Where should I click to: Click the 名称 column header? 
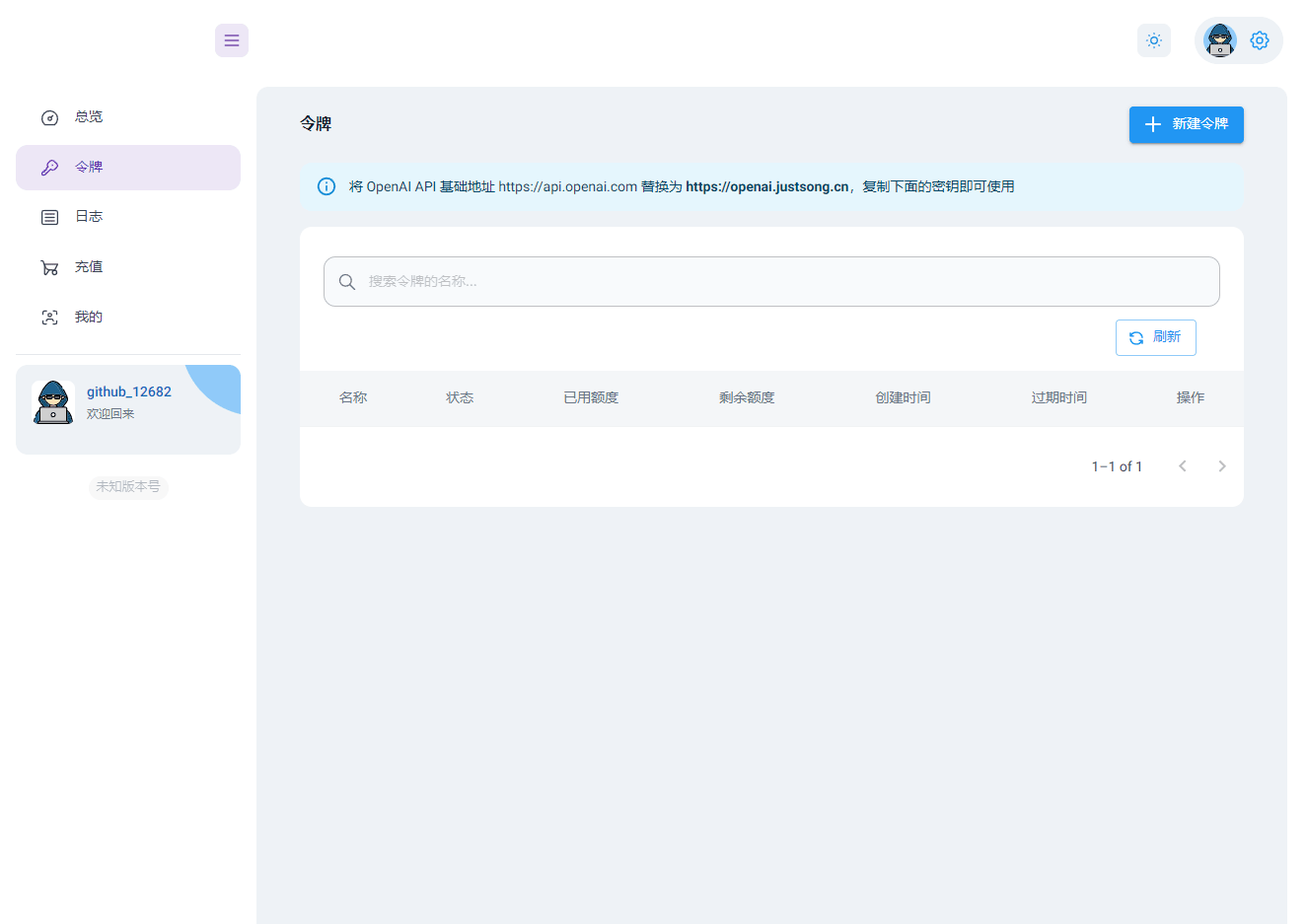[x=353, y=398]
